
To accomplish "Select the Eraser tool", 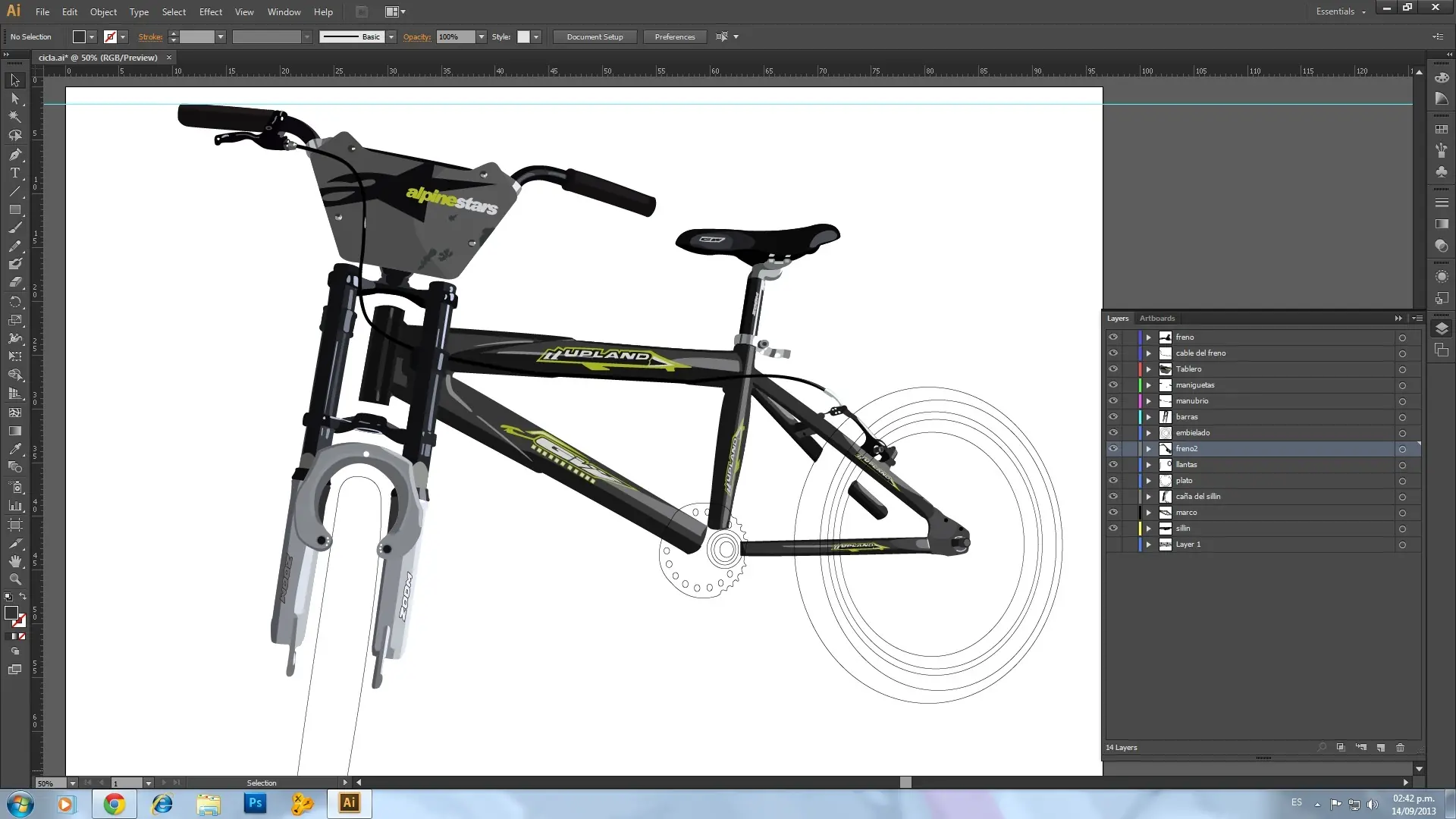I will [x=15, y=282].
